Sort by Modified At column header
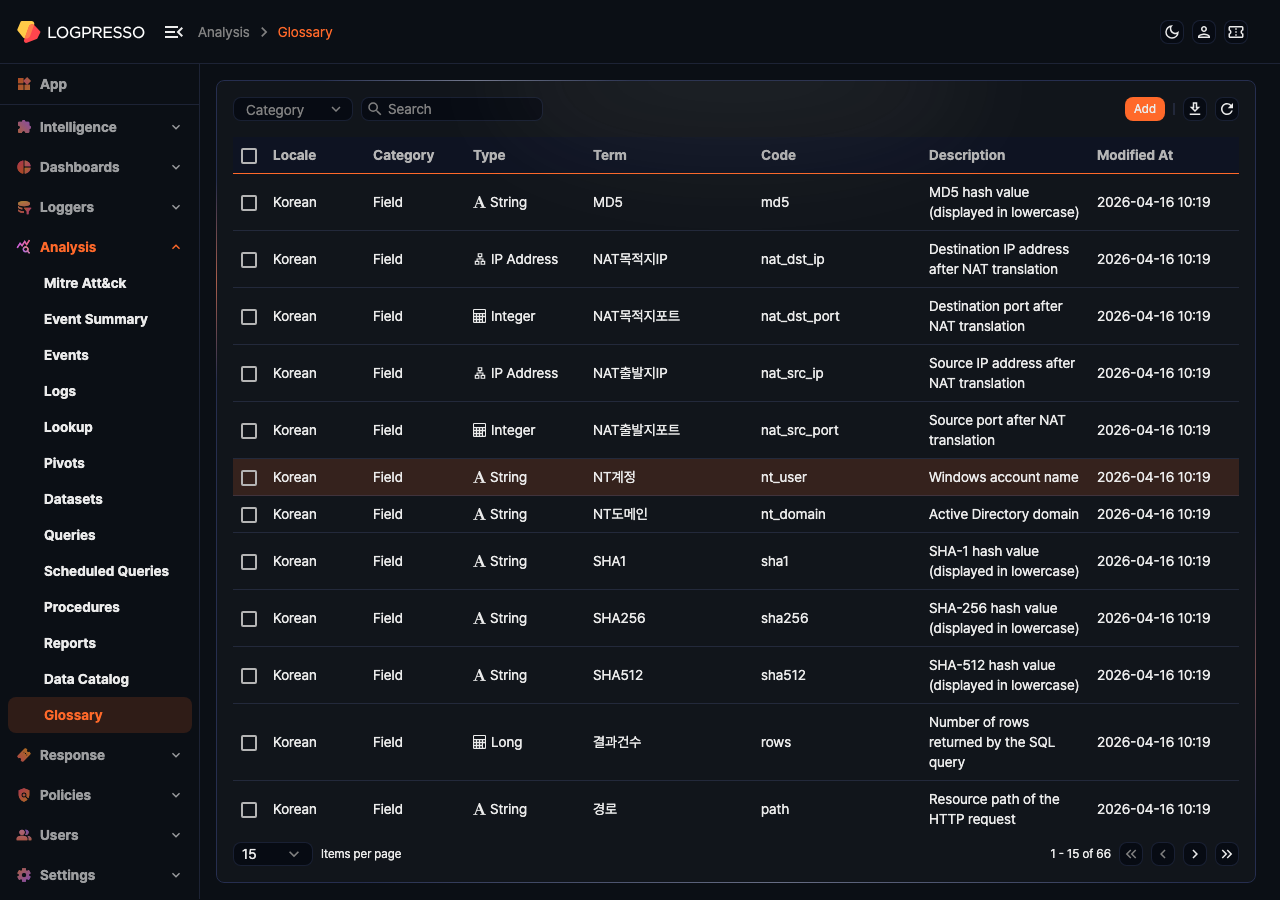The height and width of the screenshot is (900, 1280). coord(1134,155)
